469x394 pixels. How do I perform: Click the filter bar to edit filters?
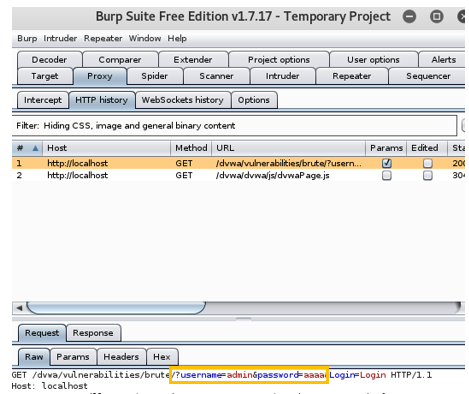[234, 126]
